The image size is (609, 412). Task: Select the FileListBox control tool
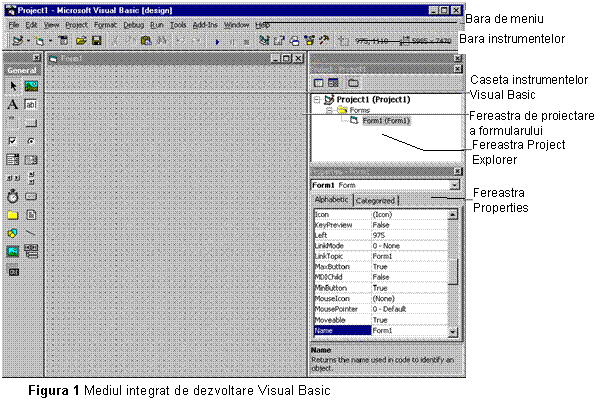(31, 215)
